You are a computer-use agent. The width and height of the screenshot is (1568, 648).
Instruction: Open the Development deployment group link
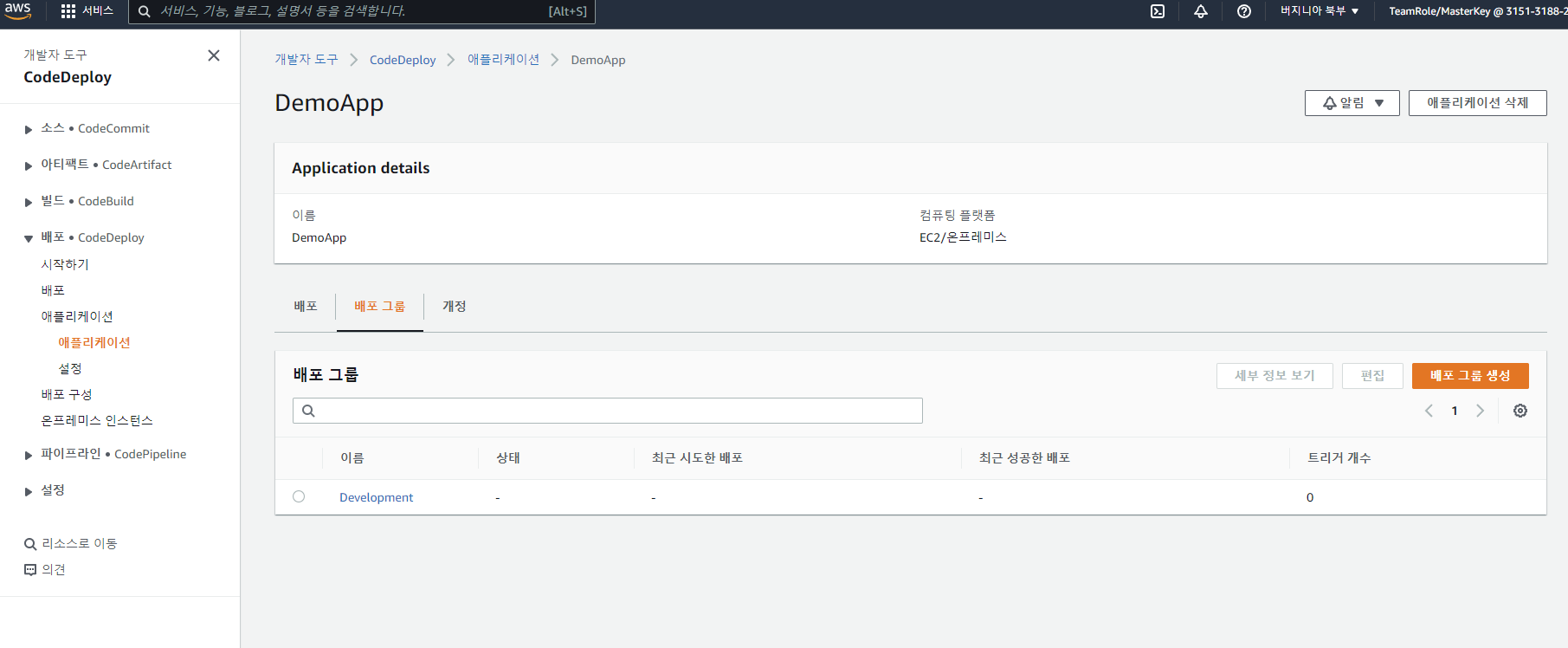[376, 497]
